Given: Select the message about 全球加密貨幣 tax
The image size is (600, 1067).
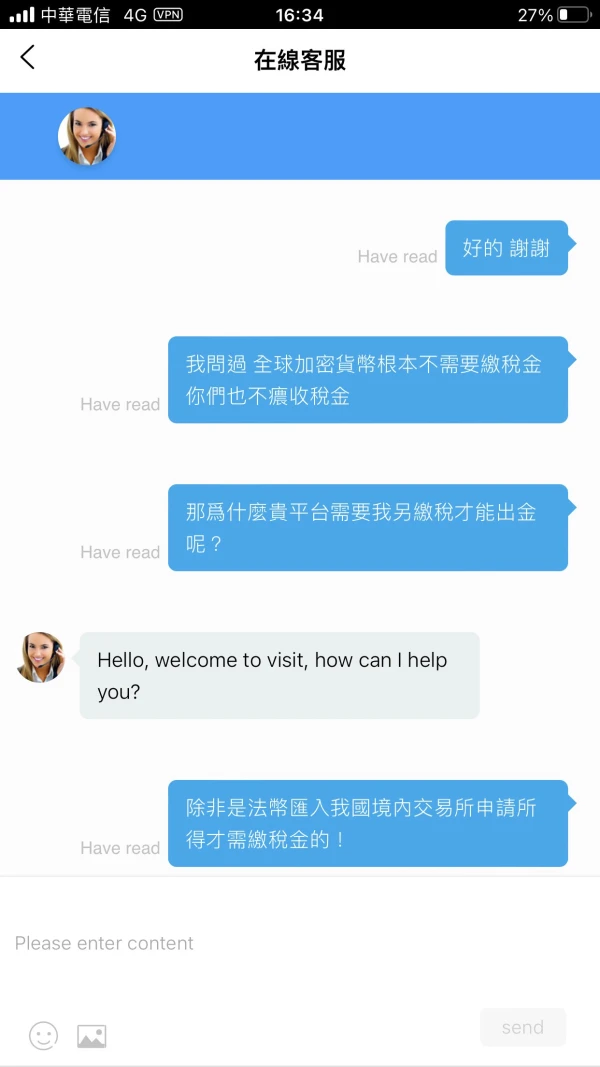Looking at the screenshot, I should [x=368, y=380].
